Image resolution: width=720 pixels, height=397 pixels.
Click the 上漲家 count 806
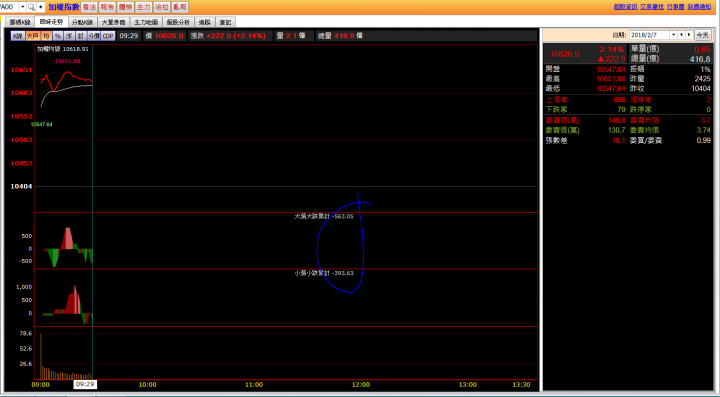[x=619, y=100]
